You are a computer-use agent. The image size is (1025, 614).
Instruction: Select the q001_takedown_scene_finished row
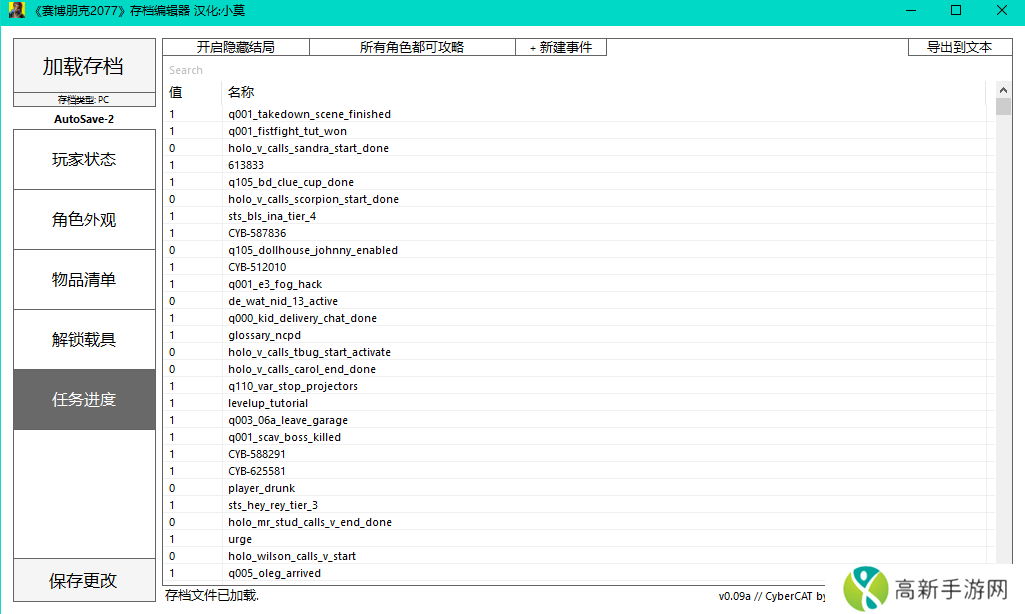click(309, 114)
